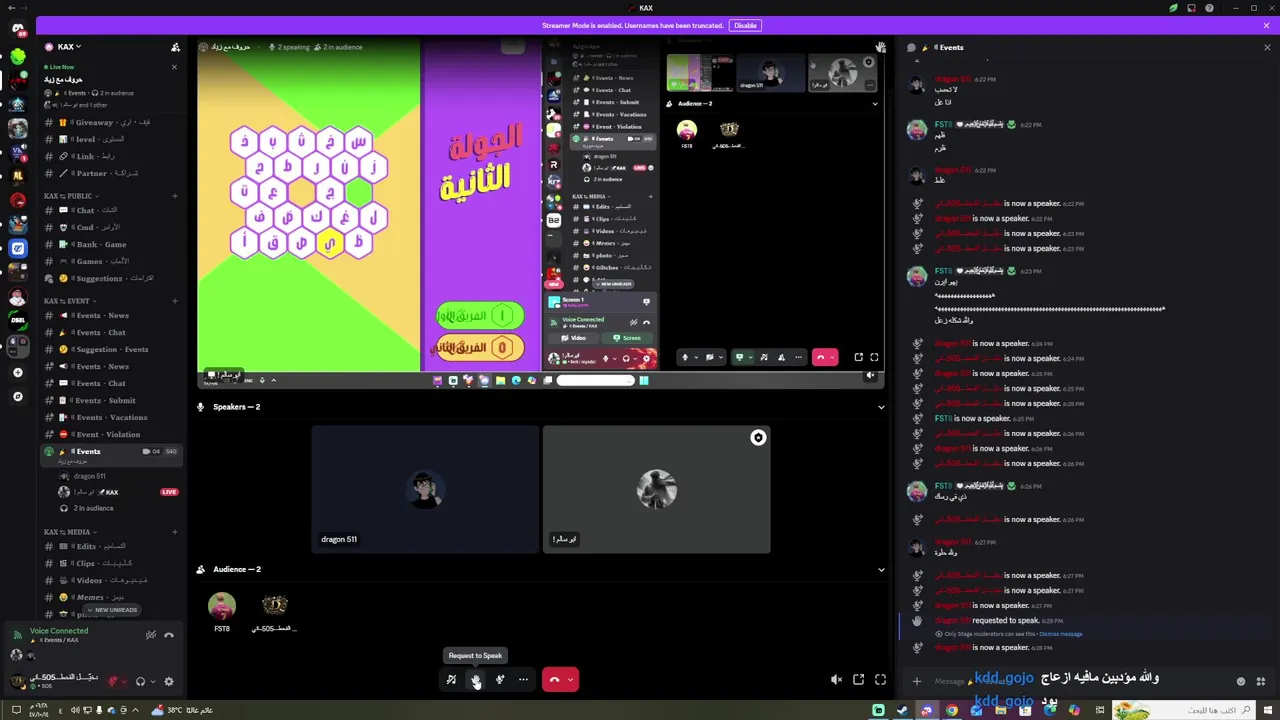Click the red disconnect phone button in stage controls
The height and width of the screenshot is (720, 1280).
tap(554, 680)
